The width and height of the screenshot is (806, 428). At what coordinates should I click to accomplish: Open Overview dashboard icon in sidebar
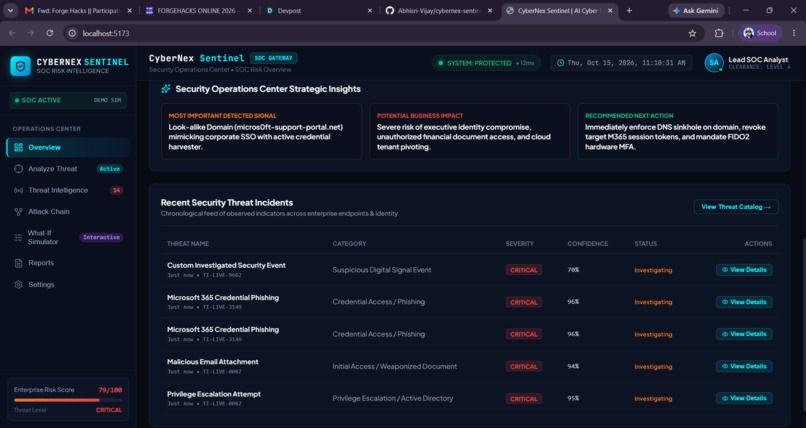coord(19,147)
